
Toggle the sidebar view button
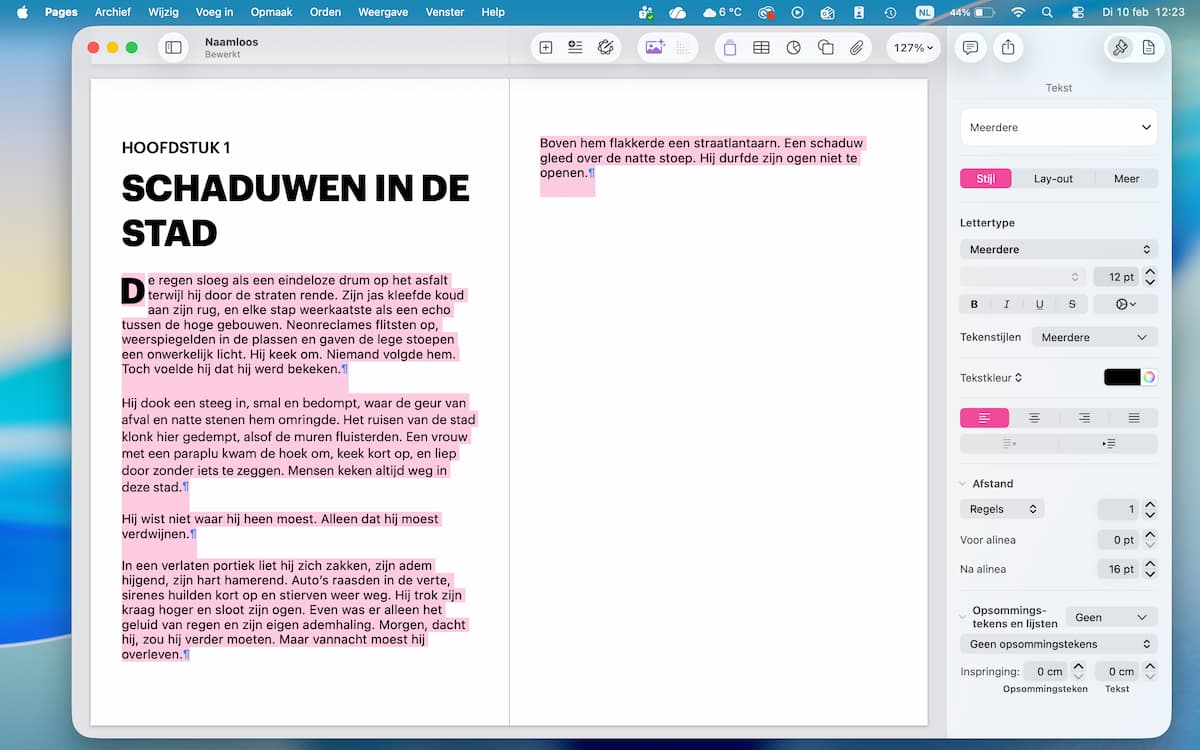coord(173,47)
